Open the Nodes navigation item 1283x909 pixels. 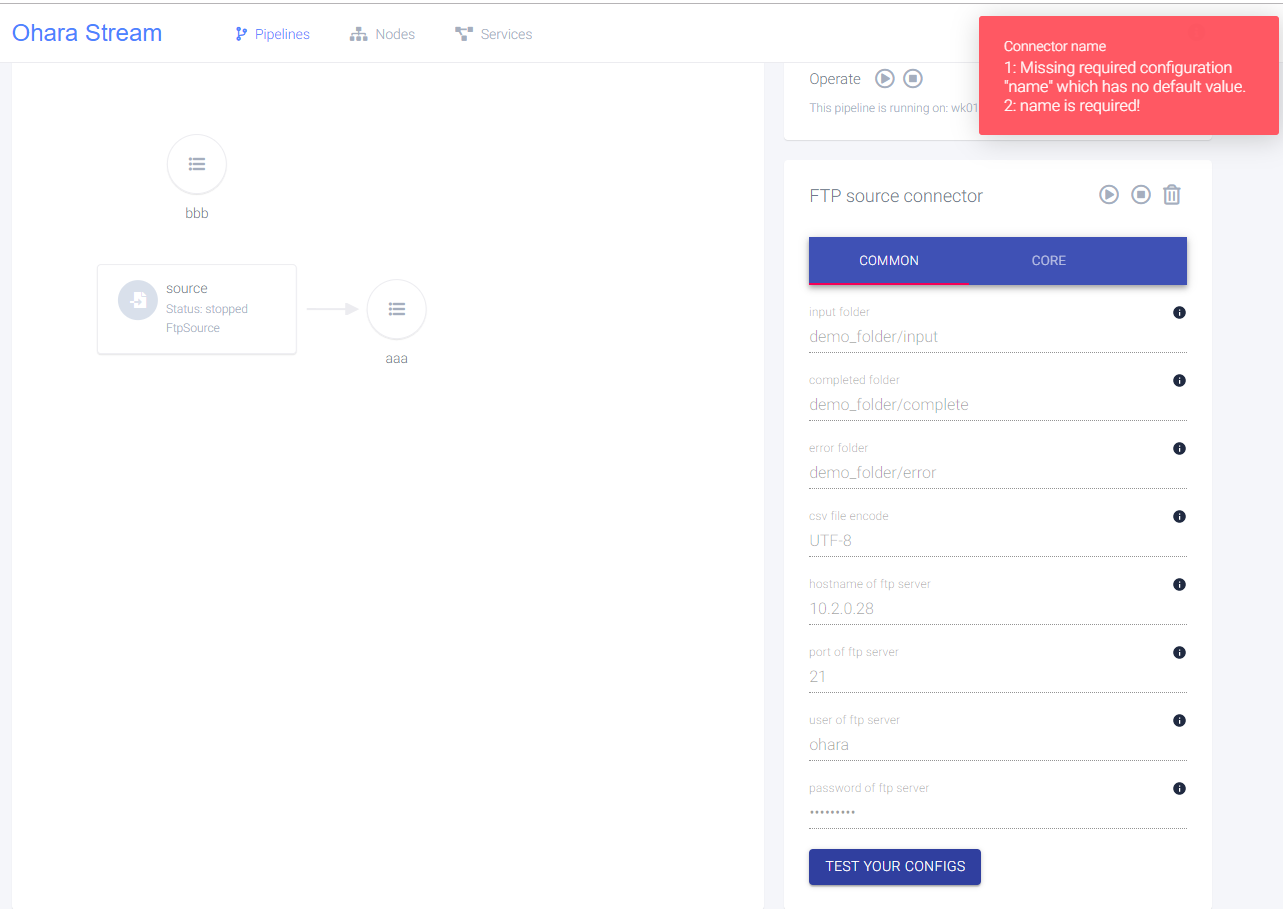coord(382,34)
